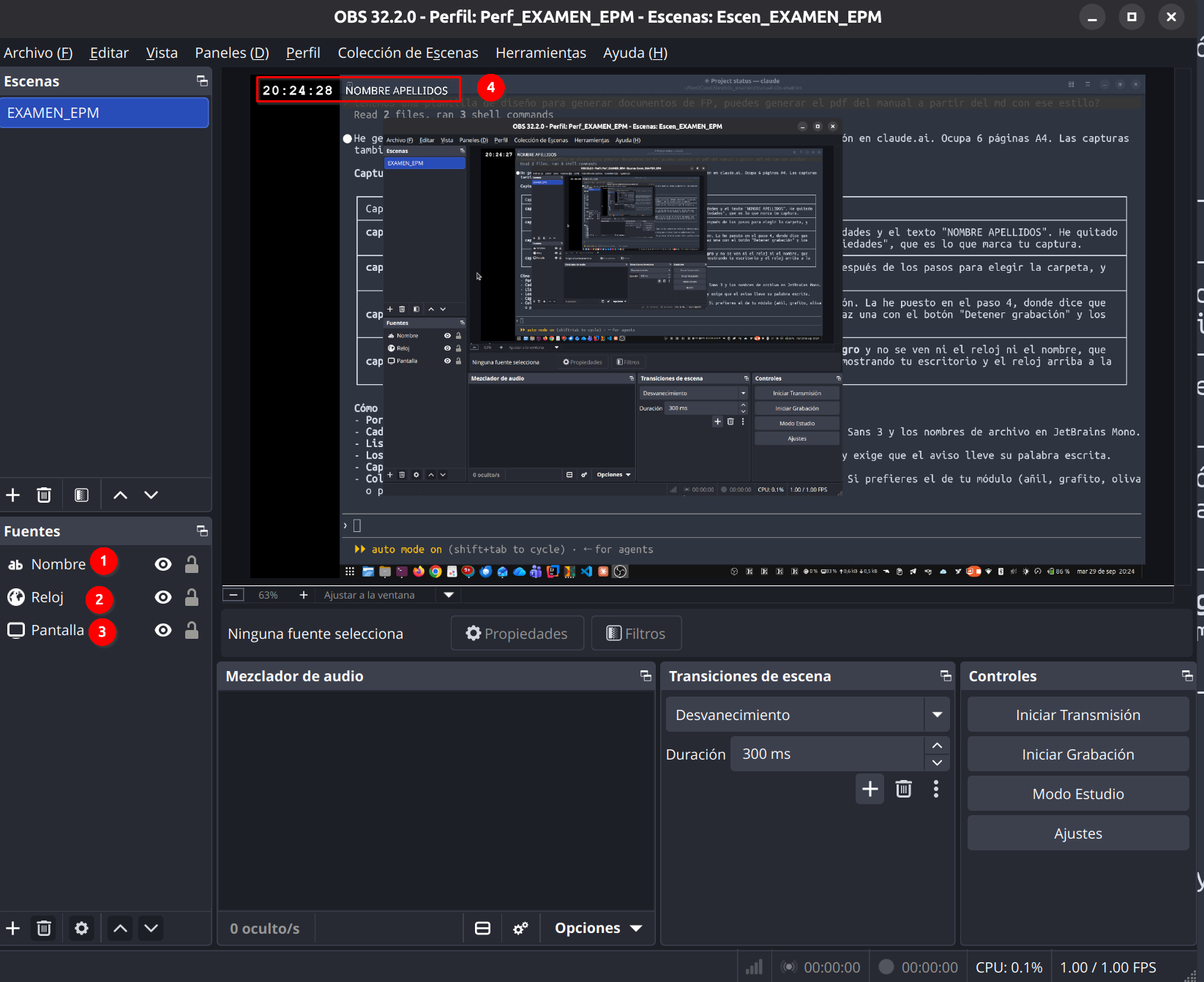Open the Colección de Escenas menu
Screen dimensions: 1204x982
tap(408, 53)
